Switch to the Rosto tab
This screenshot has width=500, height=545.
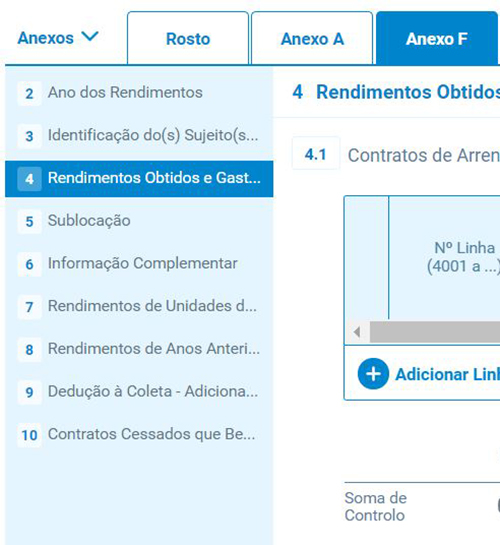tap(188, 38)
